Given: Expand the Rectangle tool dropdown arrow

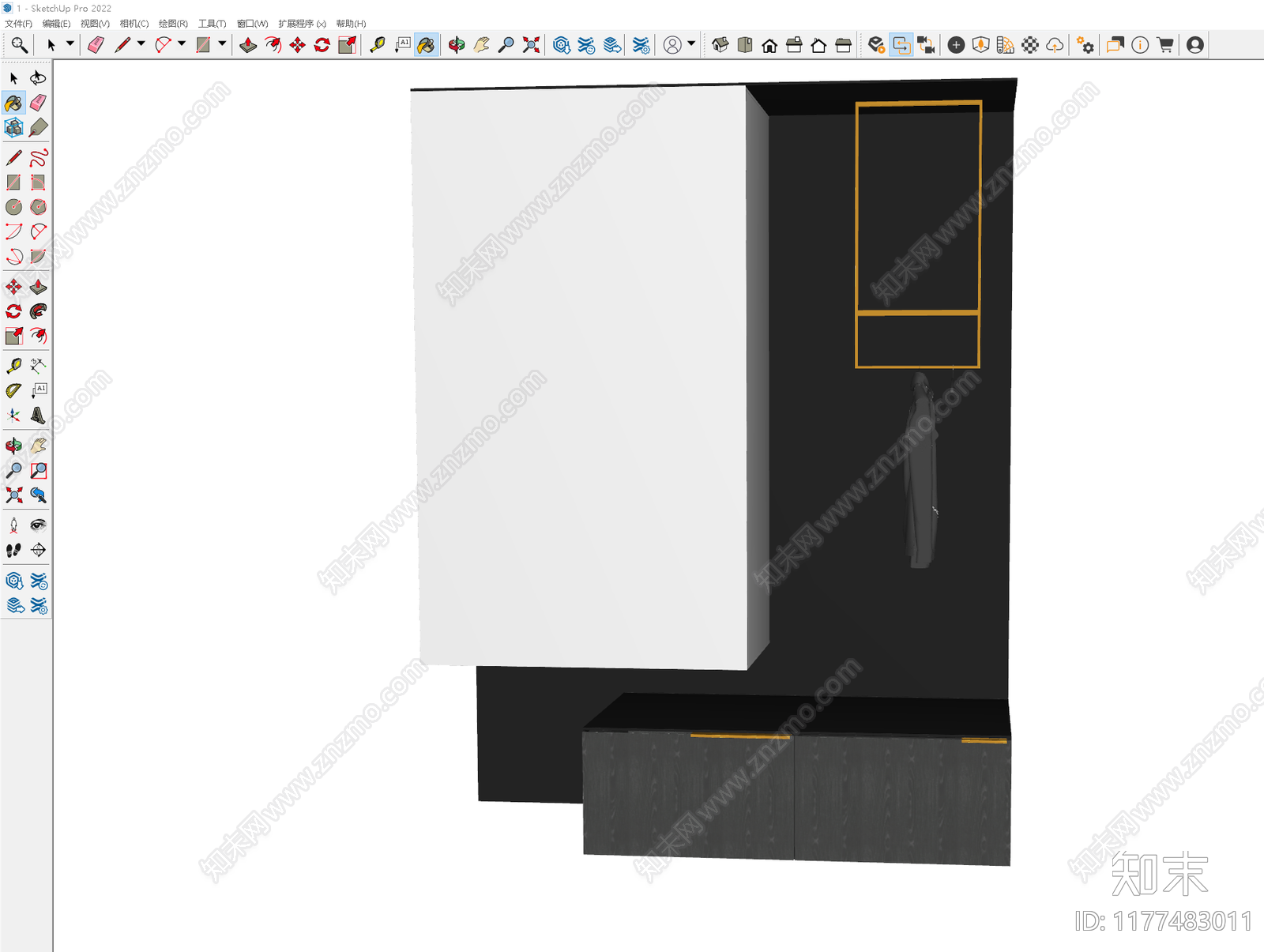Looking at the screenshot, I should coord(222,44).
